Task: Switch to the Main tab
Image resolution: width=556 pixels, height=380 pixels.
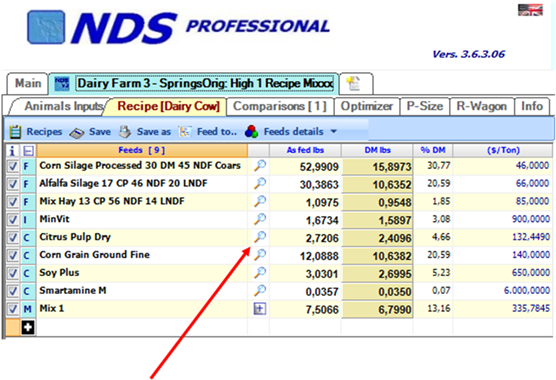Action: [x=28, y=84]
